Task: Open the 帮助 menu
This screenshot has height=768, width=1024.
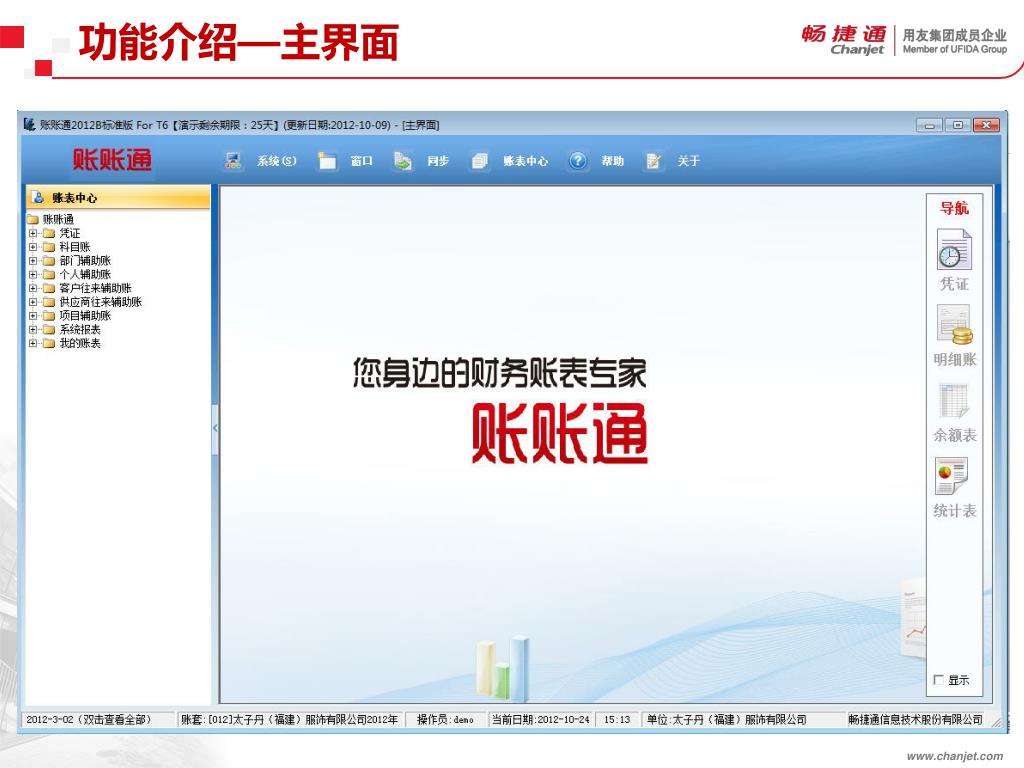Action: click(612, 161)
